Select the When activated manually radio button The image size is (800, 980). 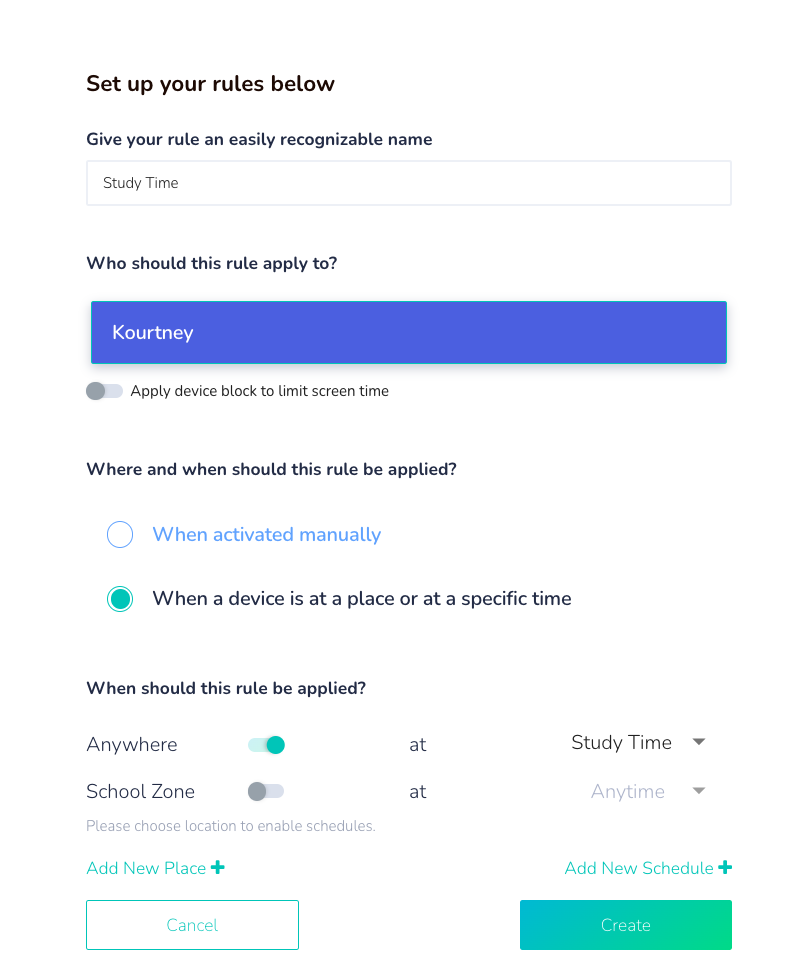coord(120,535)
